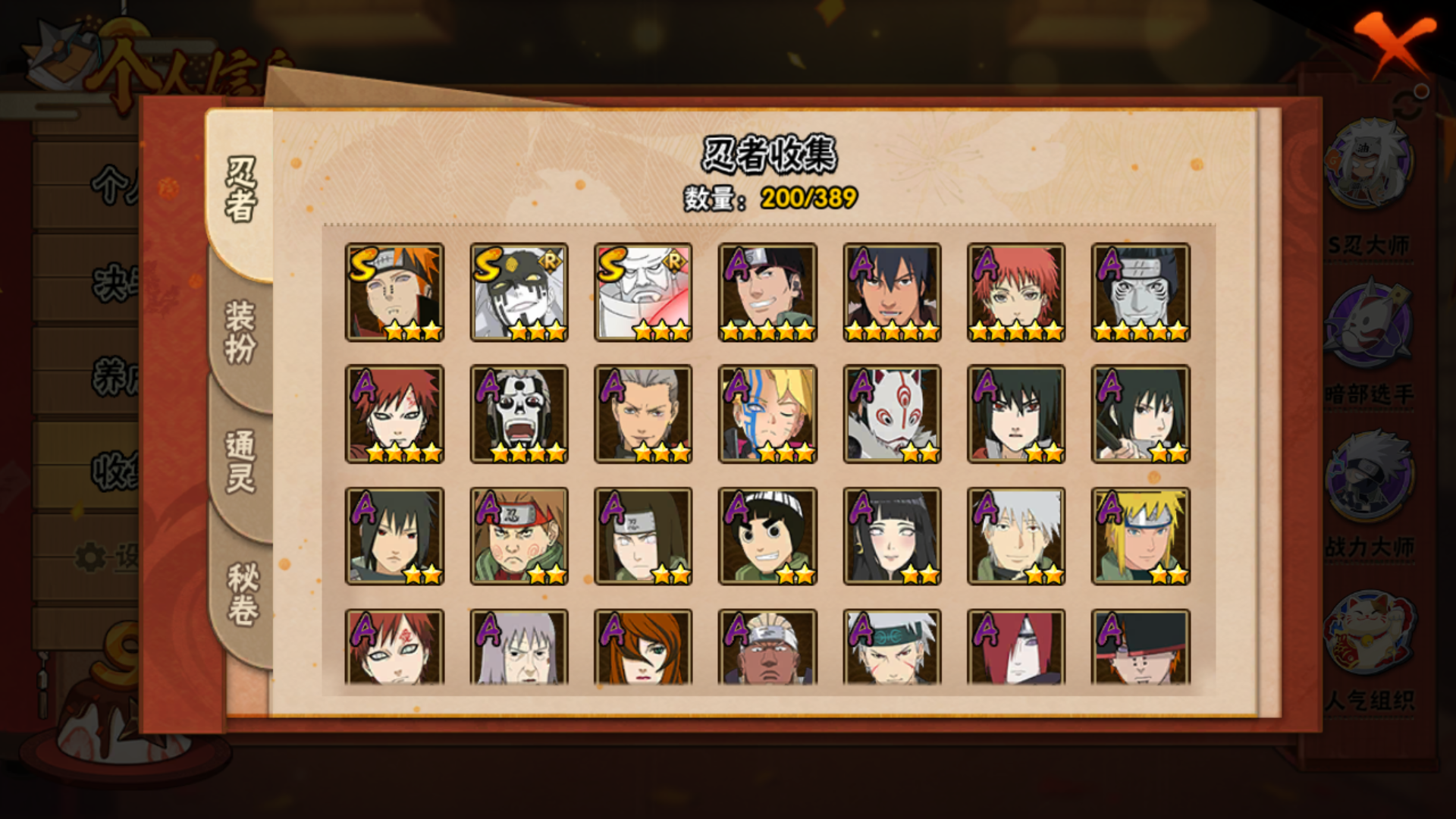Select the Hidan skull-face four-star portrait
The height and width of the screenshot is (819, 1456).
coord(519,414)
